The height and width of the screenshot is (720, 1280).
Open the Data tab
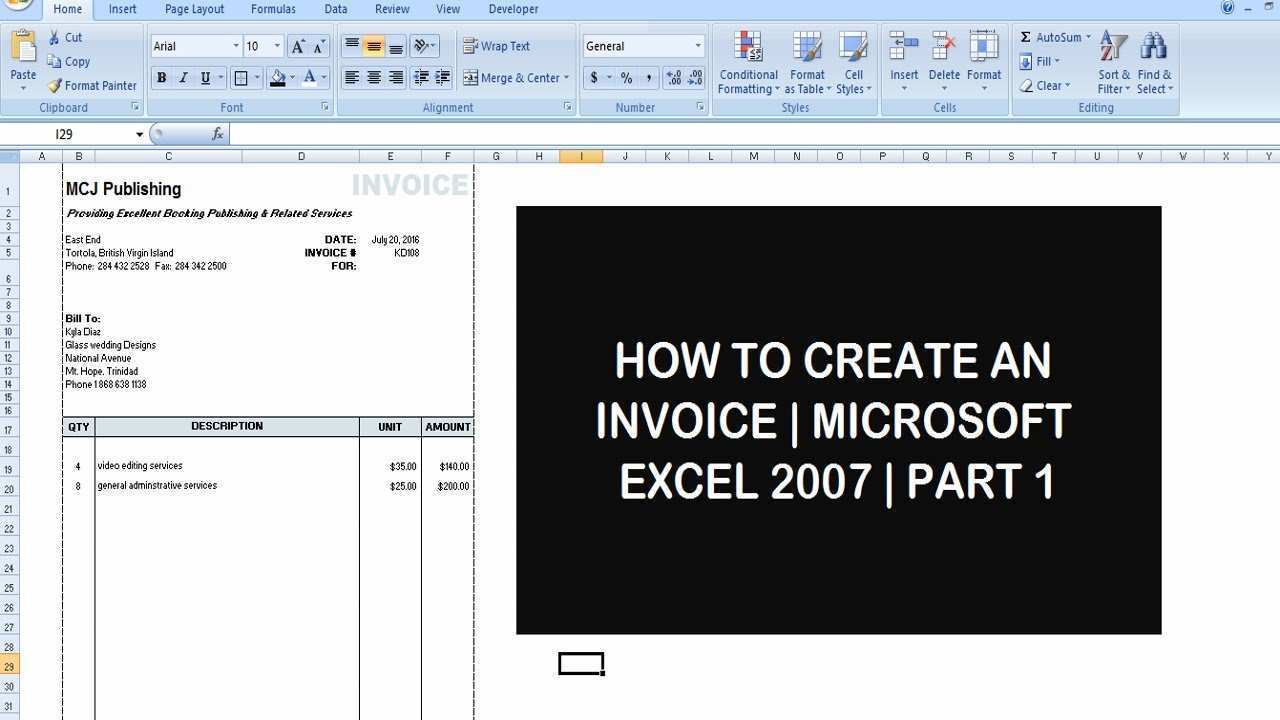(x=336, y=9)
